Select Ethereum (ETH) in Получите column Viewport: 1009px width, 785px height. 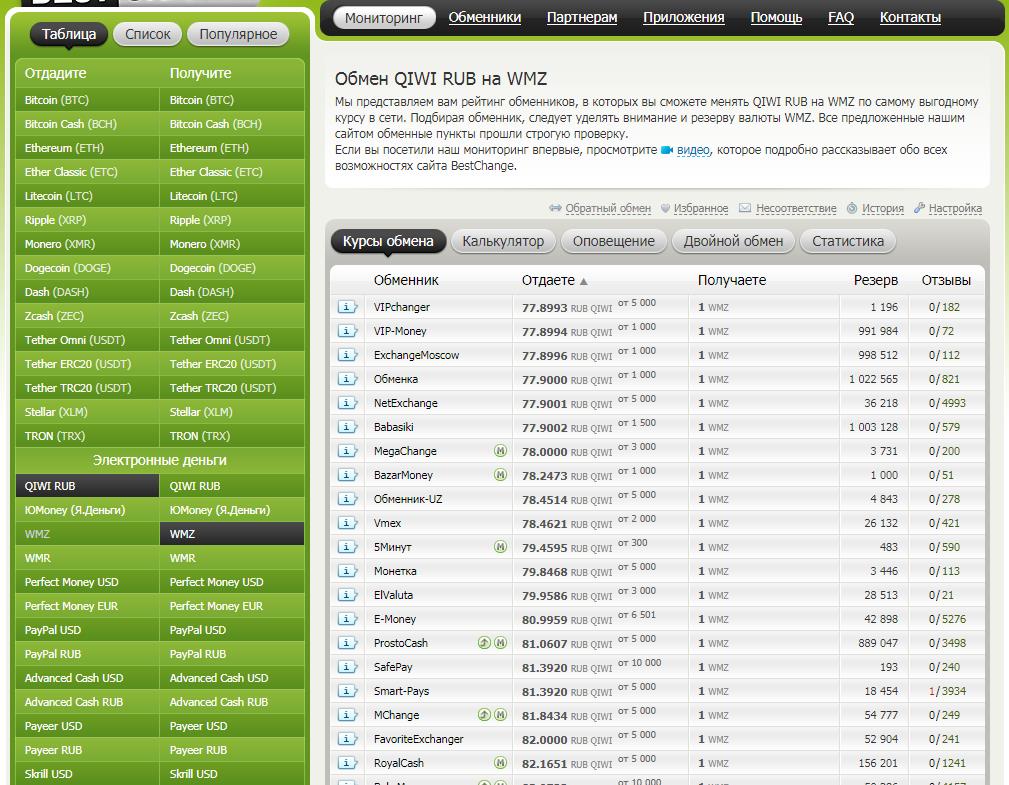[x=232, y=148]
